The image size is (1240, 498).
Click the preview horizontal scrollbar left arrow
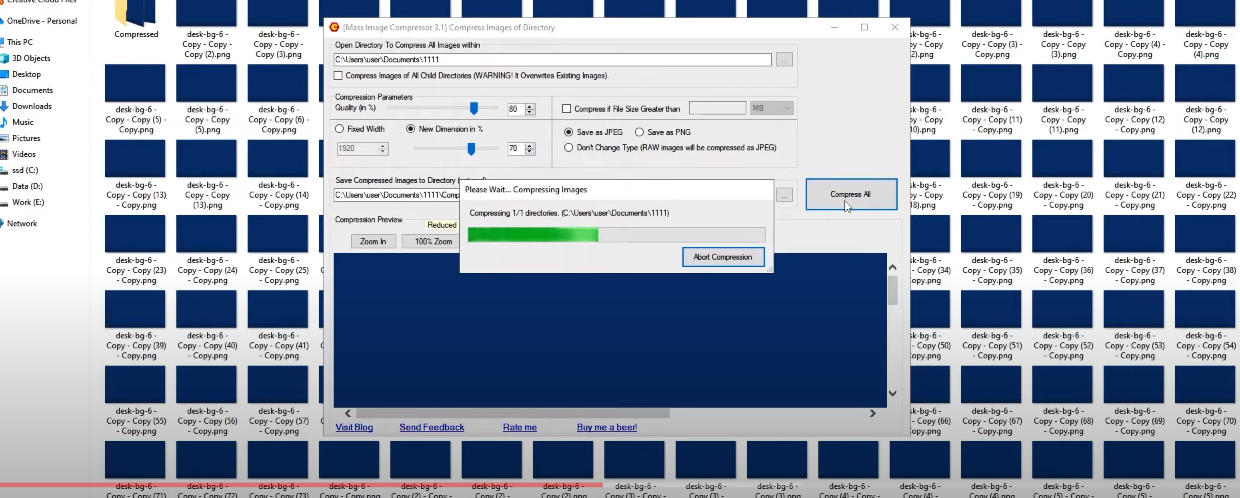348,413
